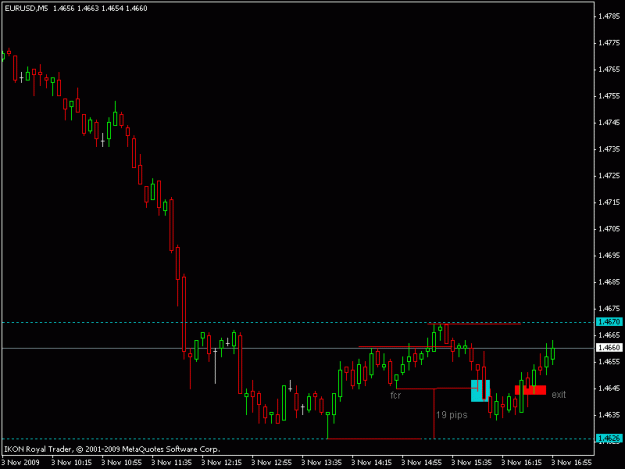
Task: Click the 1.4765 price scale label
Action: [x=609, y=69]
